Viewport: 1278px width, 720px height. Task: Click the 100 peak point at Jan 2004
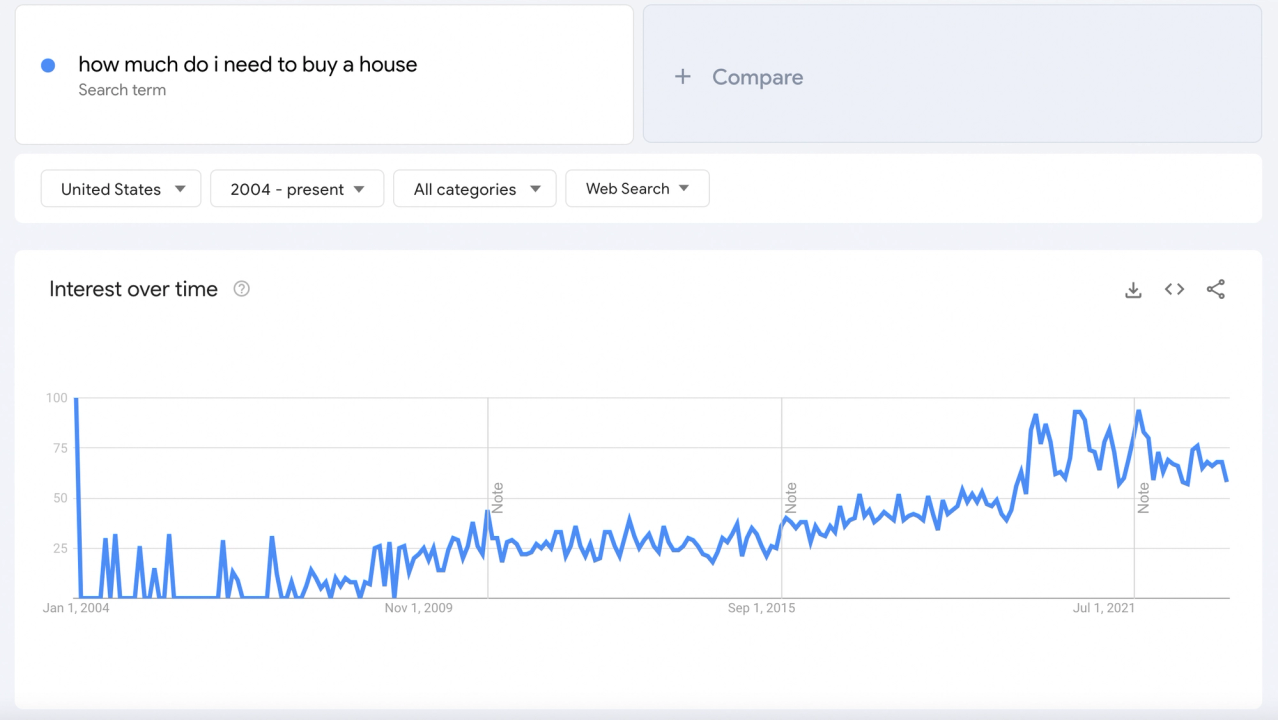click(76, 399)
